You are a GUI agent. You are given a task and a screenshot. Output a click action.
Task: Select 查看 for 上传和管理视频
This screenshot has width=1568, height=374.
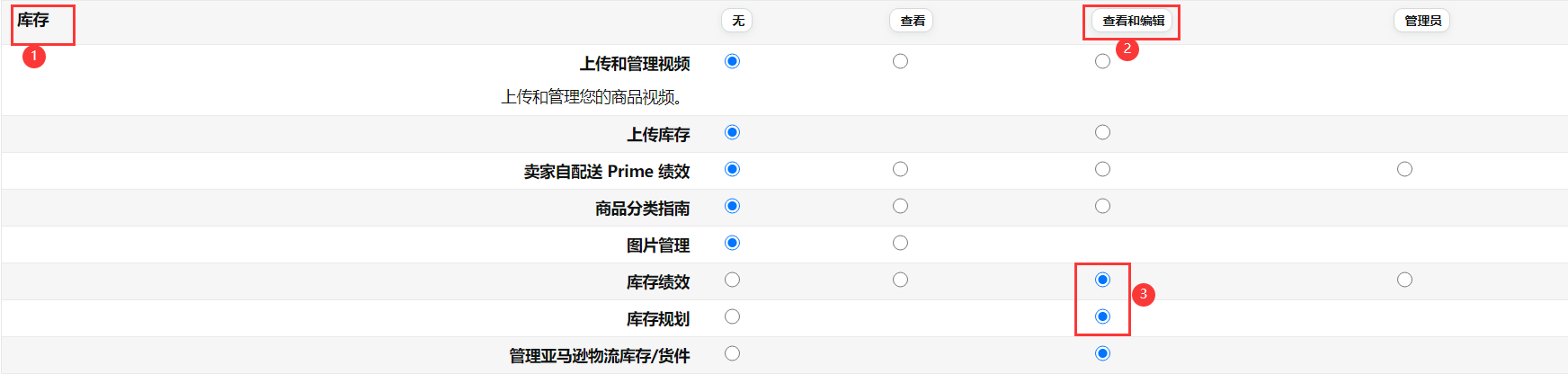900,61
